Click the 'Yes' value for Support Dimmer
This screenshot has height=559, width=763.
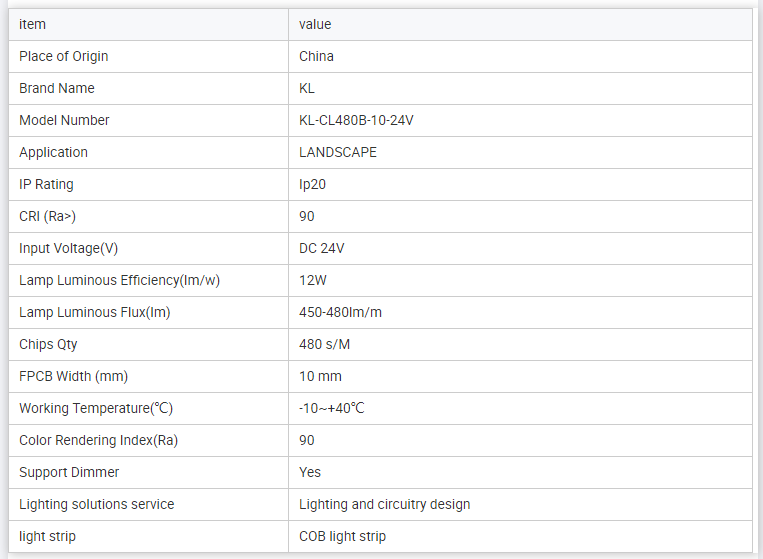pyautogui.click(x=310, y=472)
